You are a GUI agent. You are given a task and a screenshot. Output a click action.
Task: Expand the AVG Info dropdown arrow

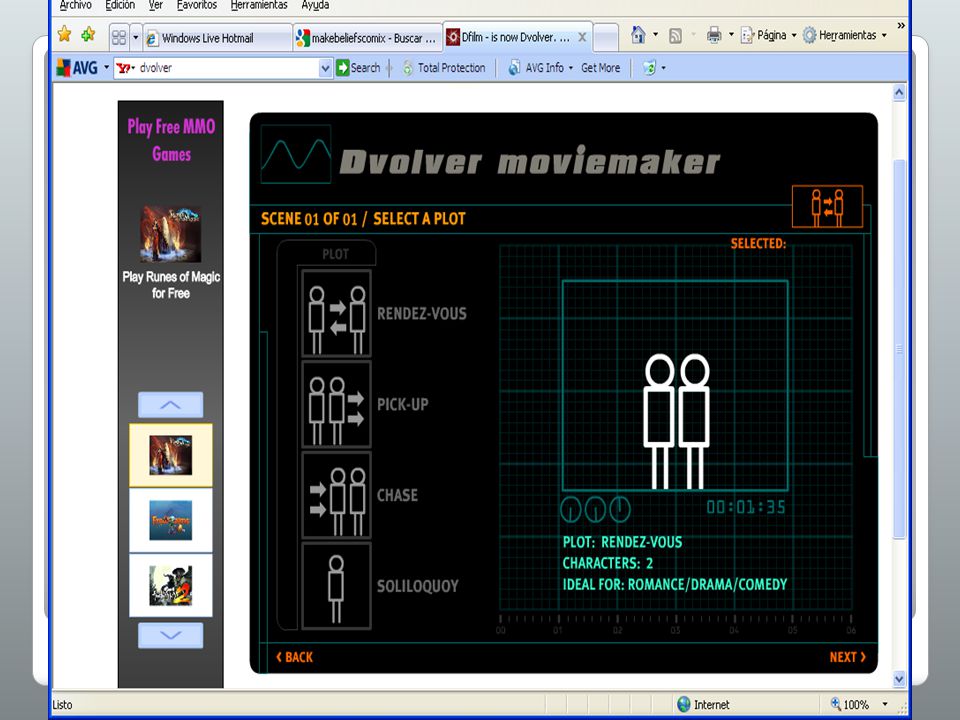point(571,68)
